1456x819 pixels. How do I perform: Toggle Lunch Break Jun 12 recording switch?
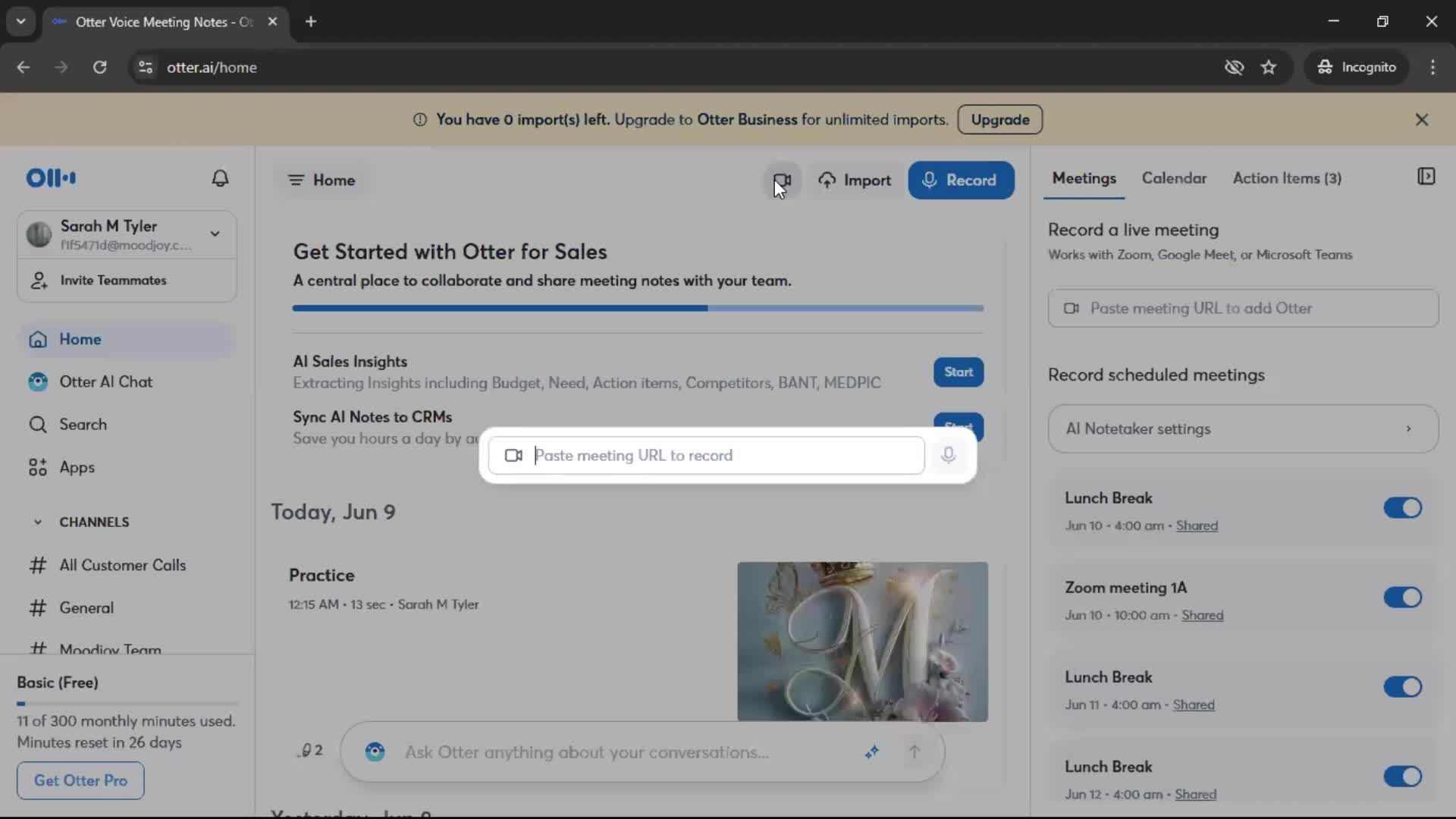1402,777
